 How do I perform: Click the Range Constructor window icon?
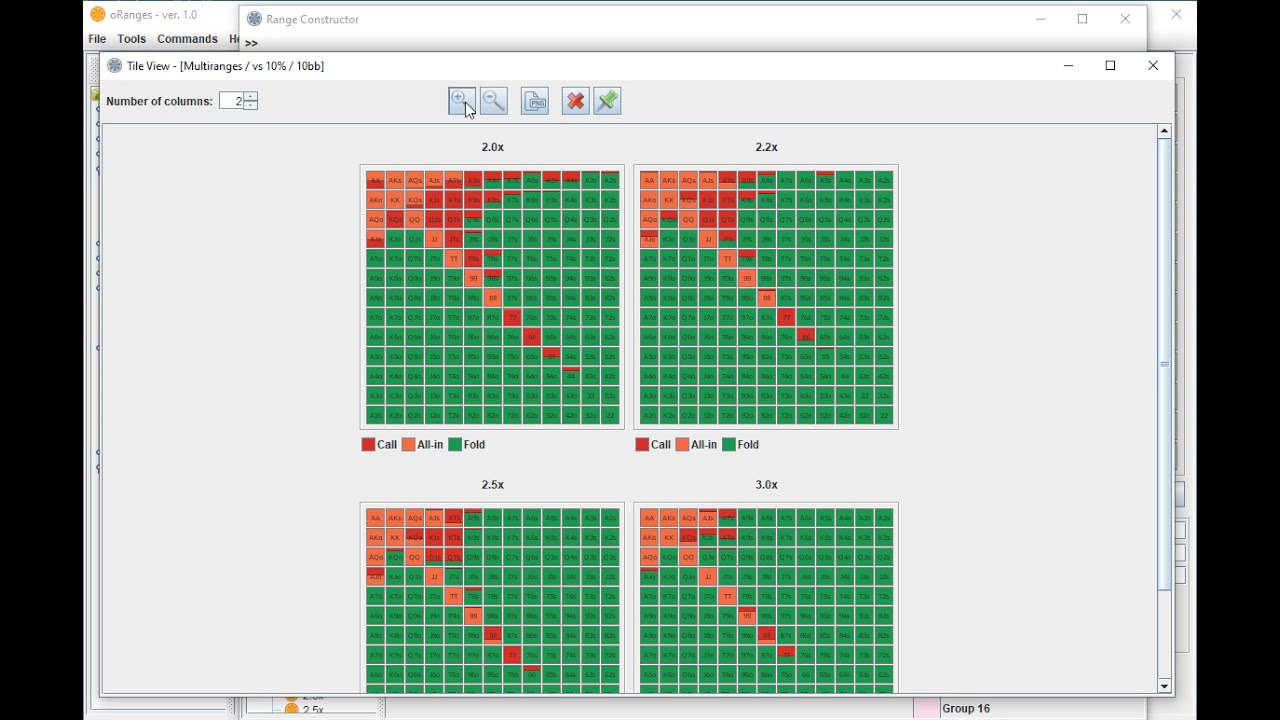(254, 19)
